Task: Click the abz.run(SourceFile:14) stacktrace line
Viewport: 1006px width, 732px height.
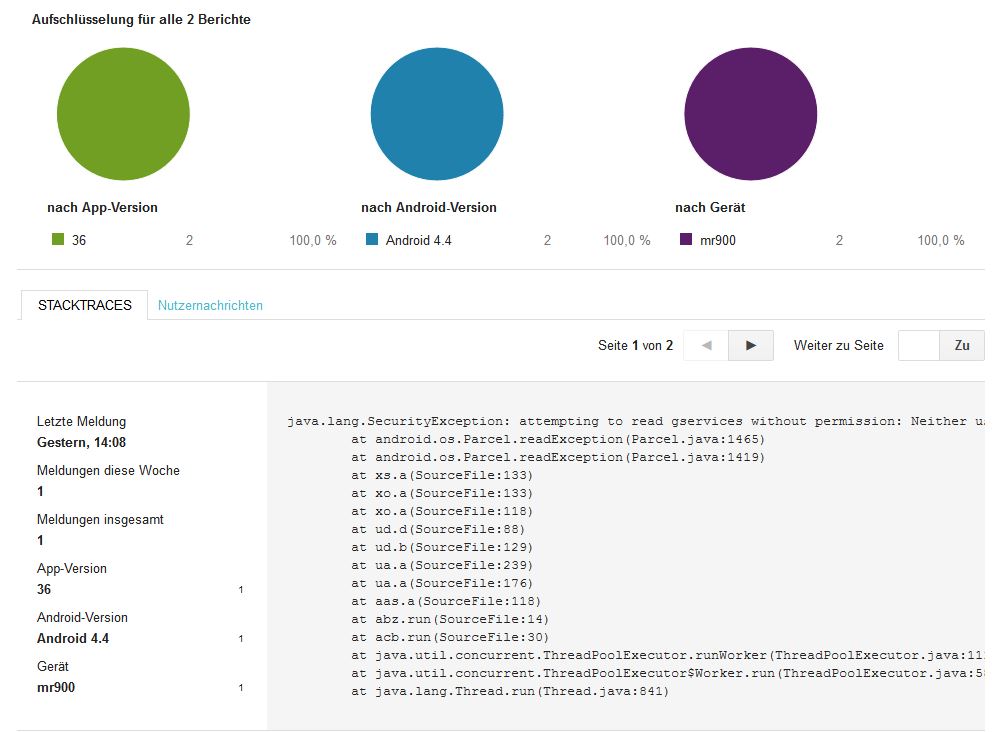Action: tap(450, 619)
